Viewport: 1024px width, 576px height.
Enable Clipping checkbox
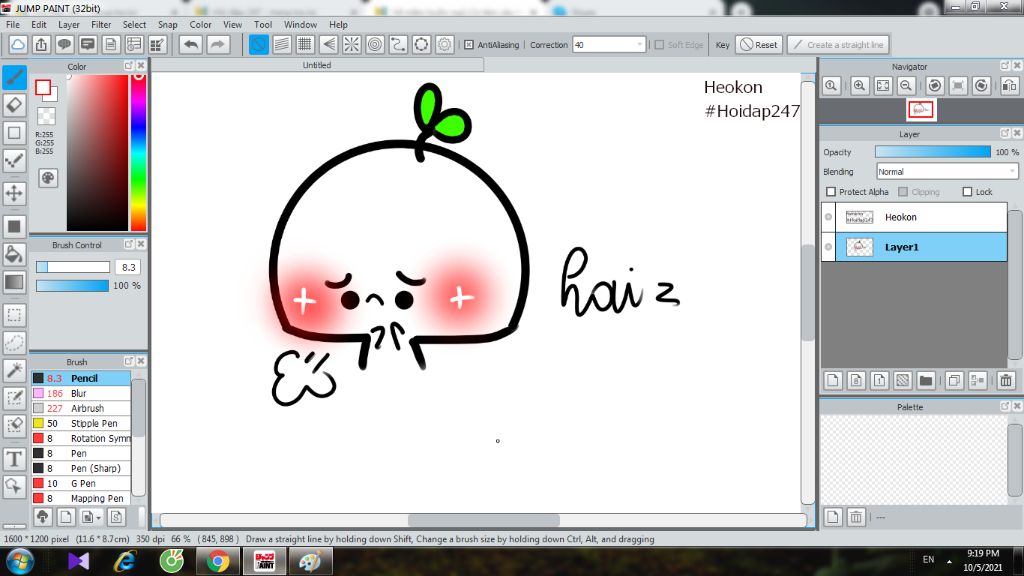pyautogui.click(x=903, y=191)
